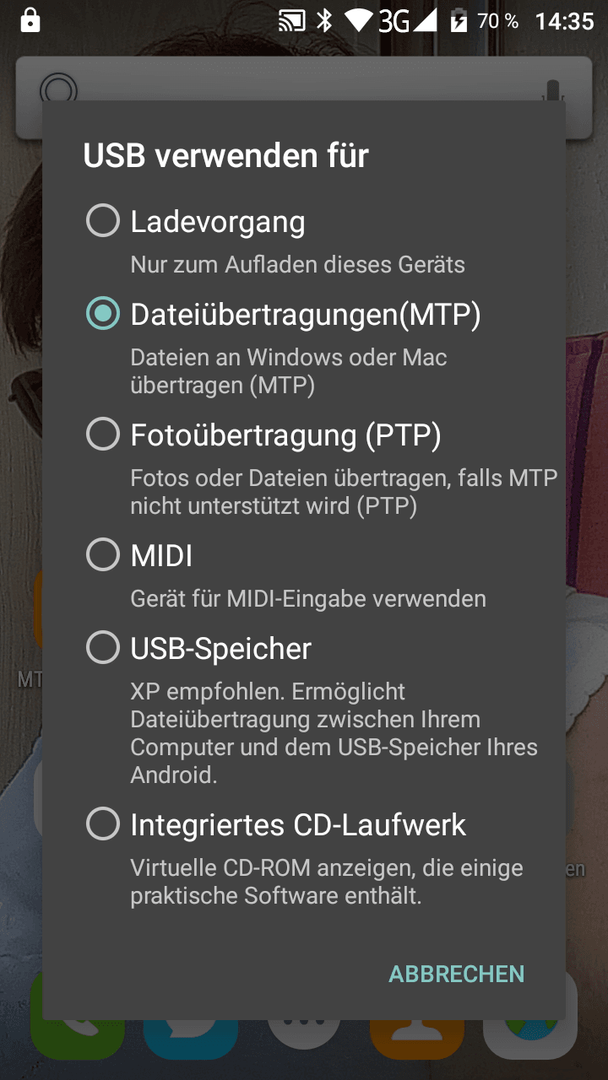Select the MIDI radio button
This screenshot has height=1080, width=608.
[103, 555]
